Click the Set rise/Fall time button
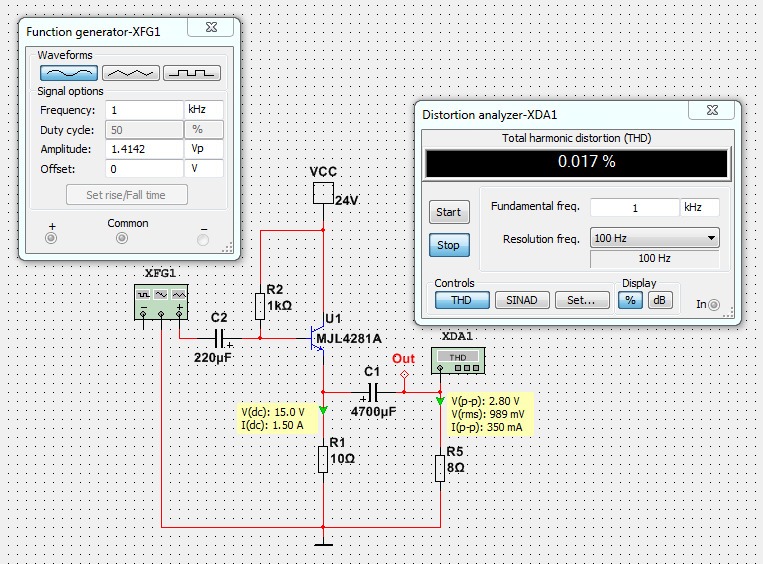 (x=127, y=195)
